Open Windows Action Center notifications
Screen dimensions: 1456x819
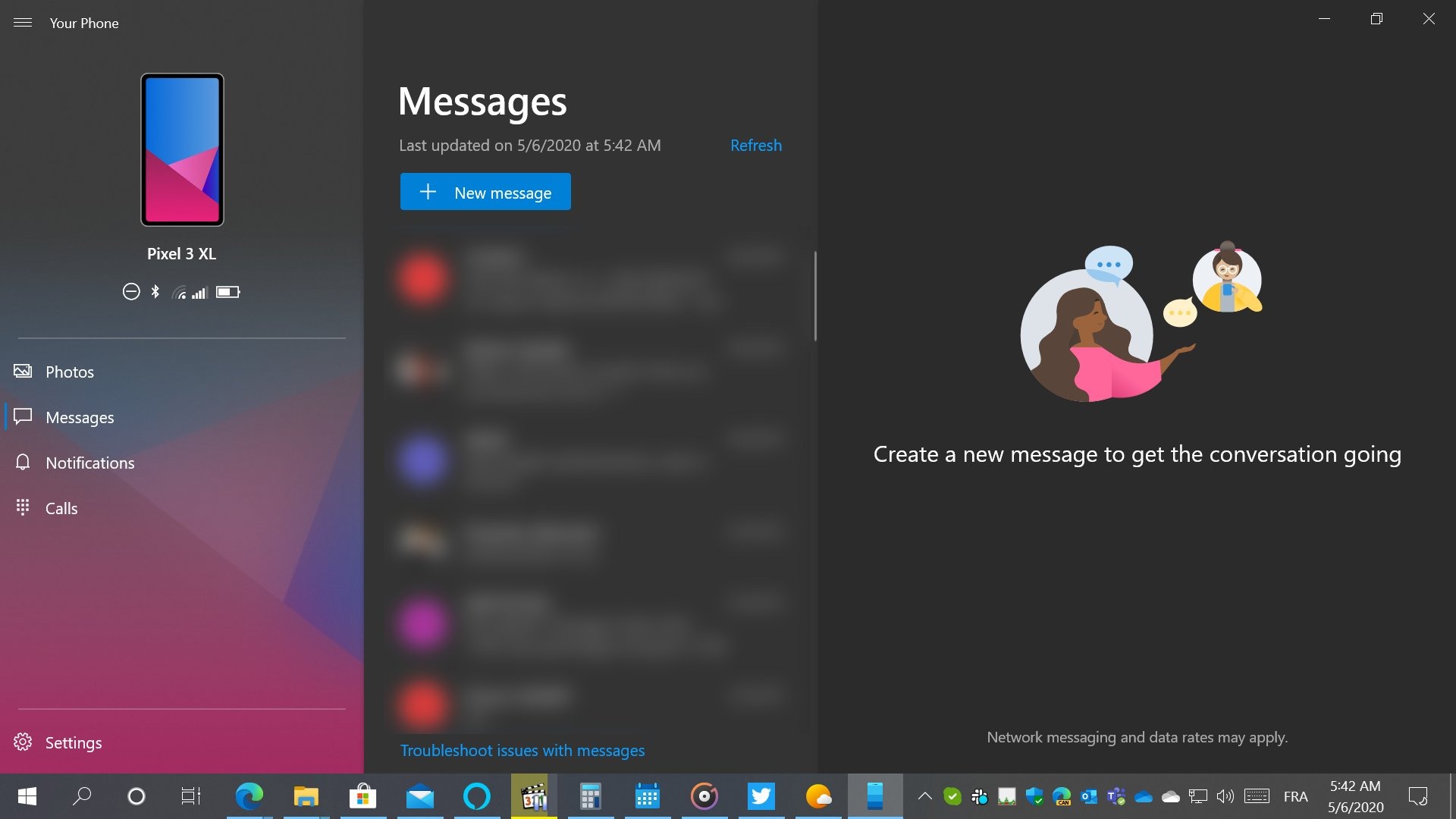[1417, 796]
